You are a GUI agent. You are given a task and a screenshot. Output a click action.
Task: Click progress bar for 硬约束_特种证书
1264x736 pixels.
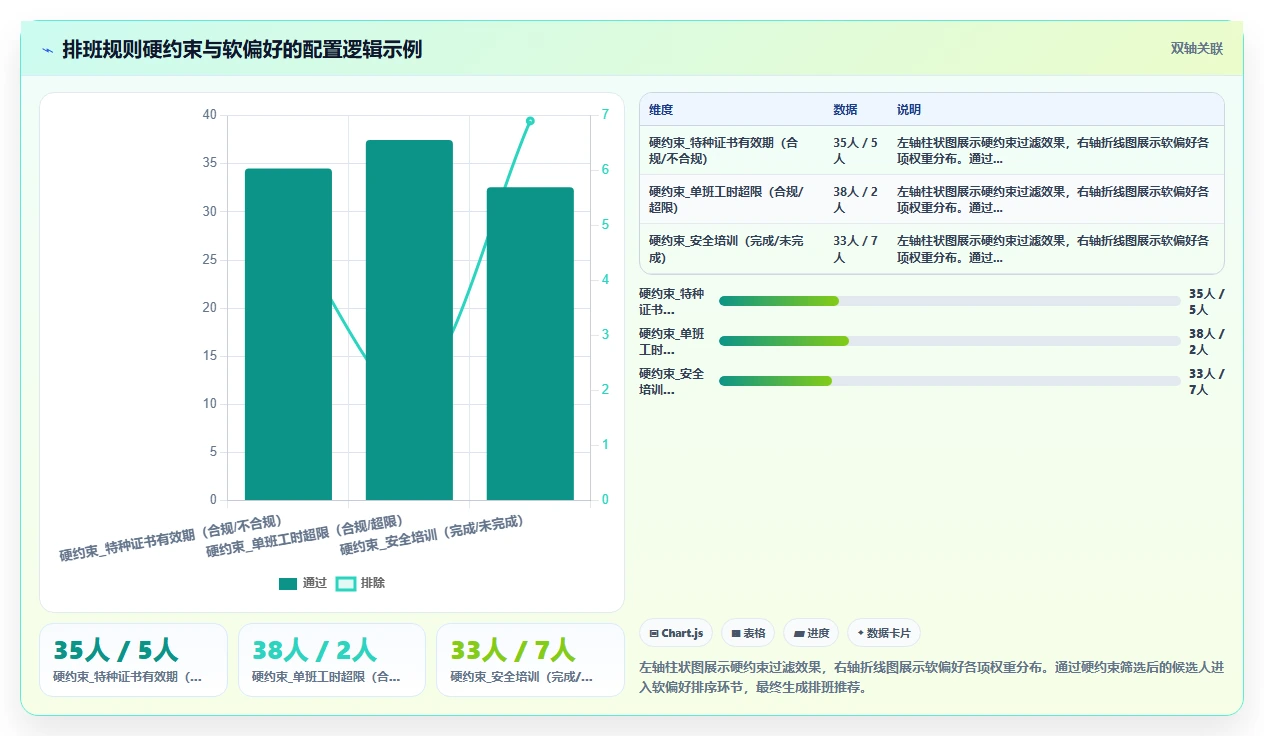point(950,301)
